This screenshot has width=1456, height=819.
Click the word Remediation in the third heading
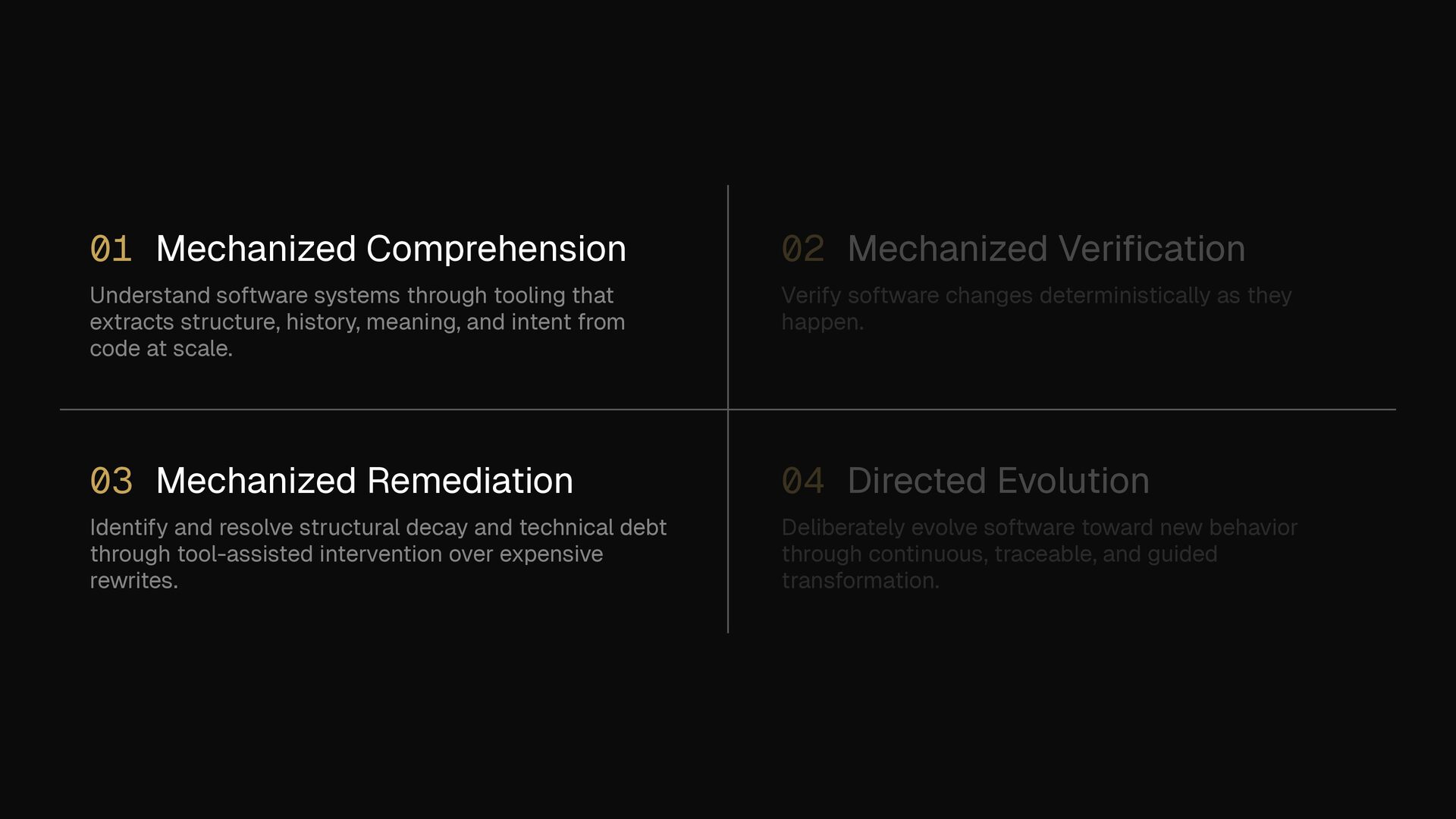[469, 481]
